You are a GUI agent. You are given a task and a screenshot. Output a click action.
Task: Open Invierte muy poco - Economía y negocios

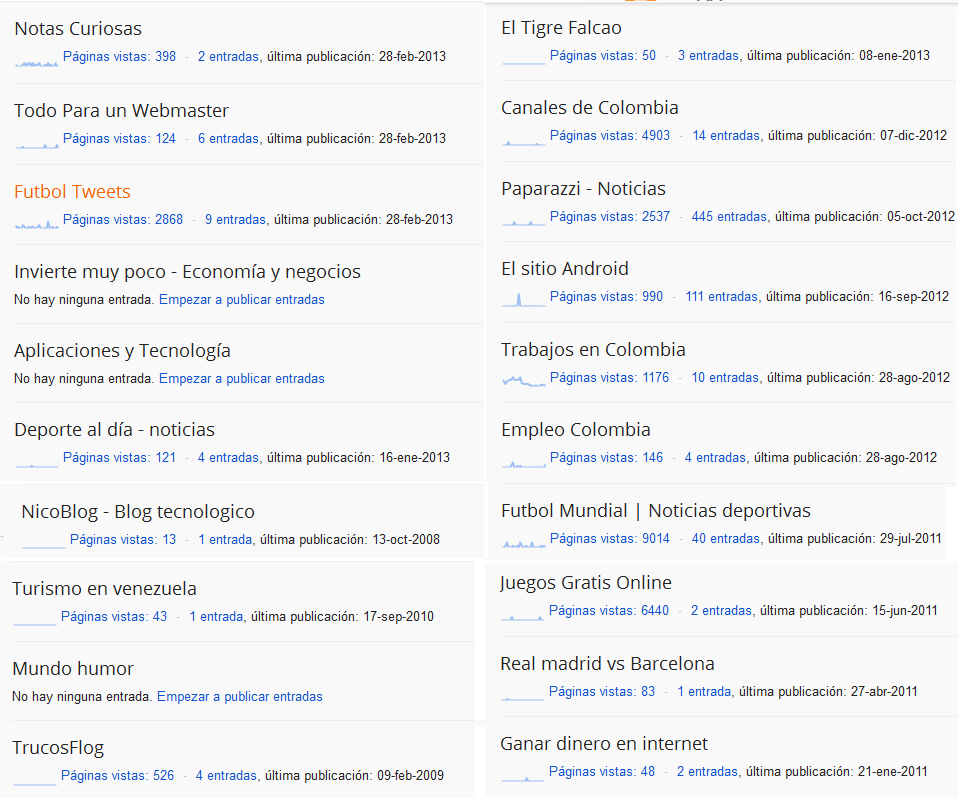[187, 271]
